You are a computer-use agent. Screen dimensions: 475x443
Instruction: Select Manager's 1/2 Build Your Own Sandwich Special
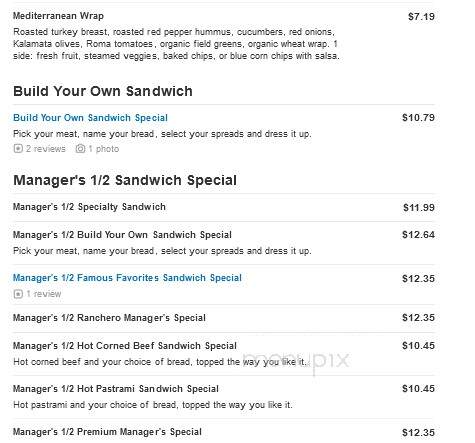(122, 235)
